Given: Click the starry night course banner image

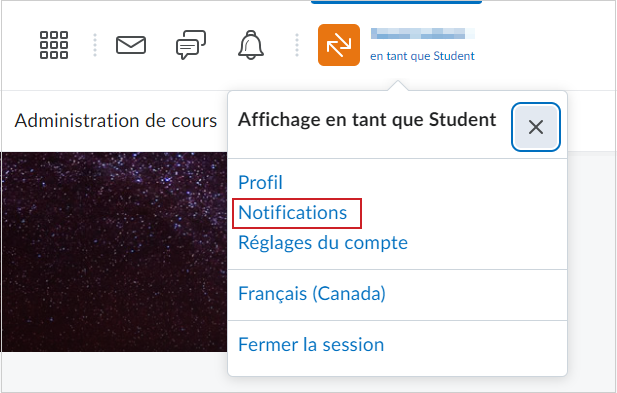Looking at the screenshot, I should coord(114,252).
